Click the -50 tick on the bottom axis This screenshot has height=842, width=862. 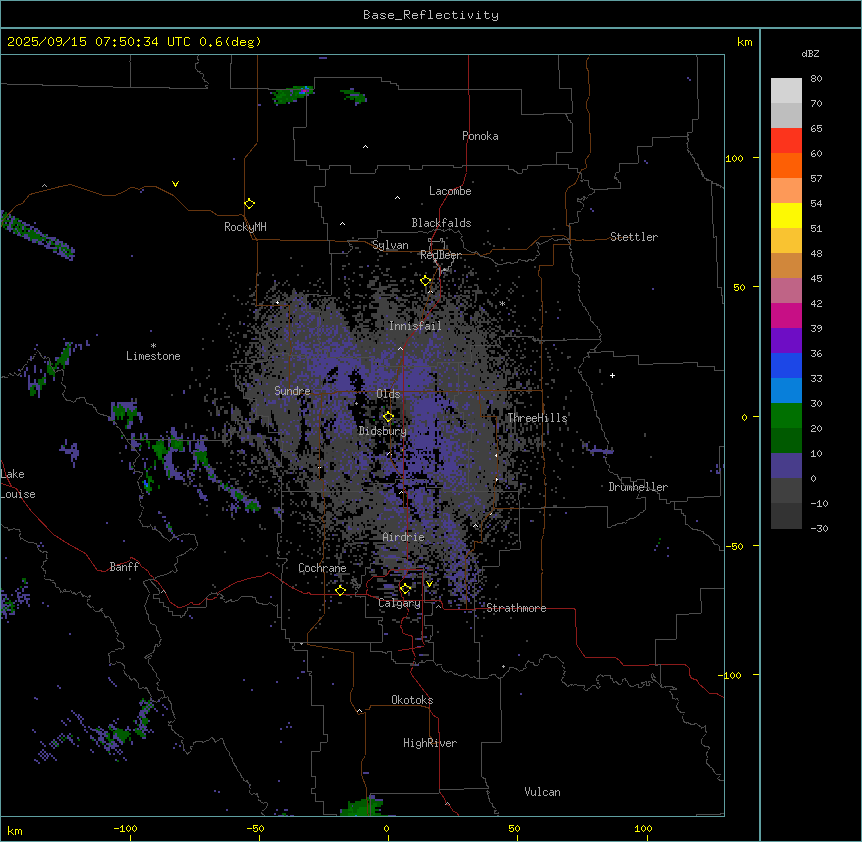coord(255,828)
